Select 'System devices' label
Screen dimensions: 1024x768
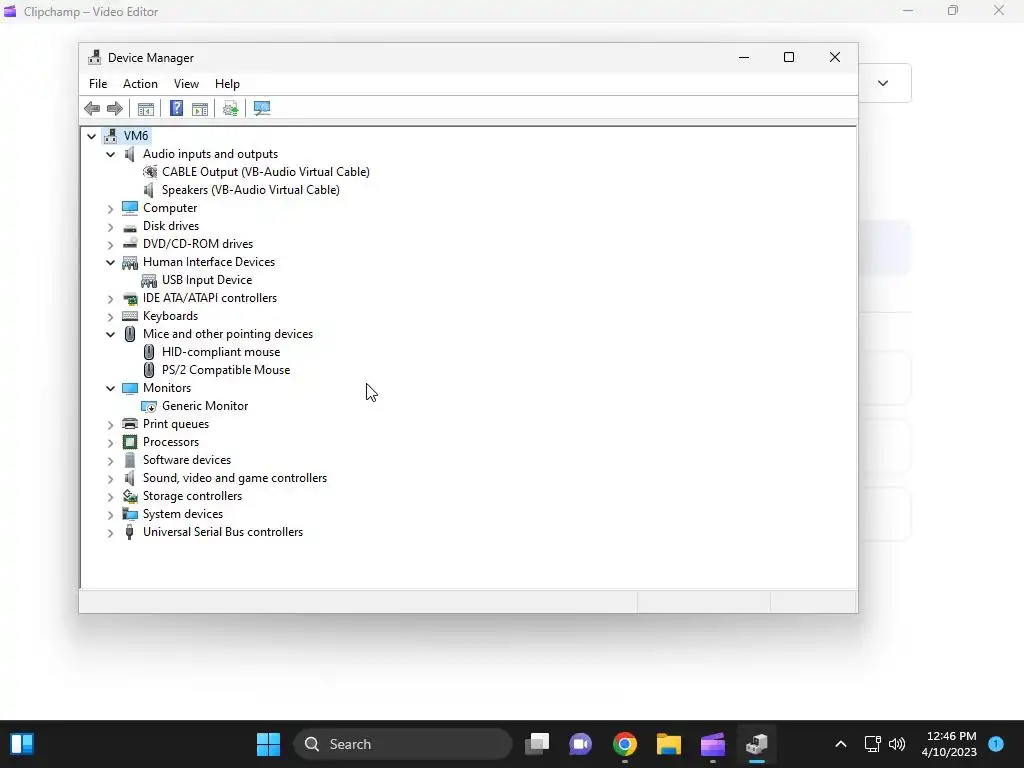183,515
